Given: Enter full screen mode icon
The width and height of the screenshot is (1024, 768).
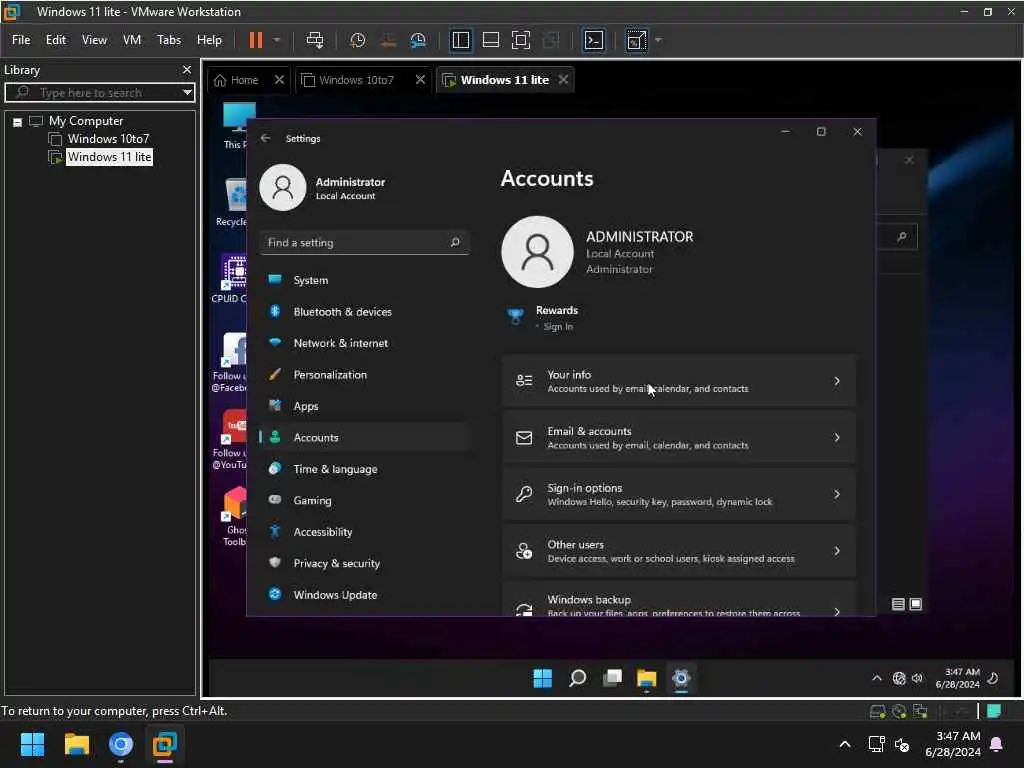Looking at the screenshot, I should (x=520, y=40).
